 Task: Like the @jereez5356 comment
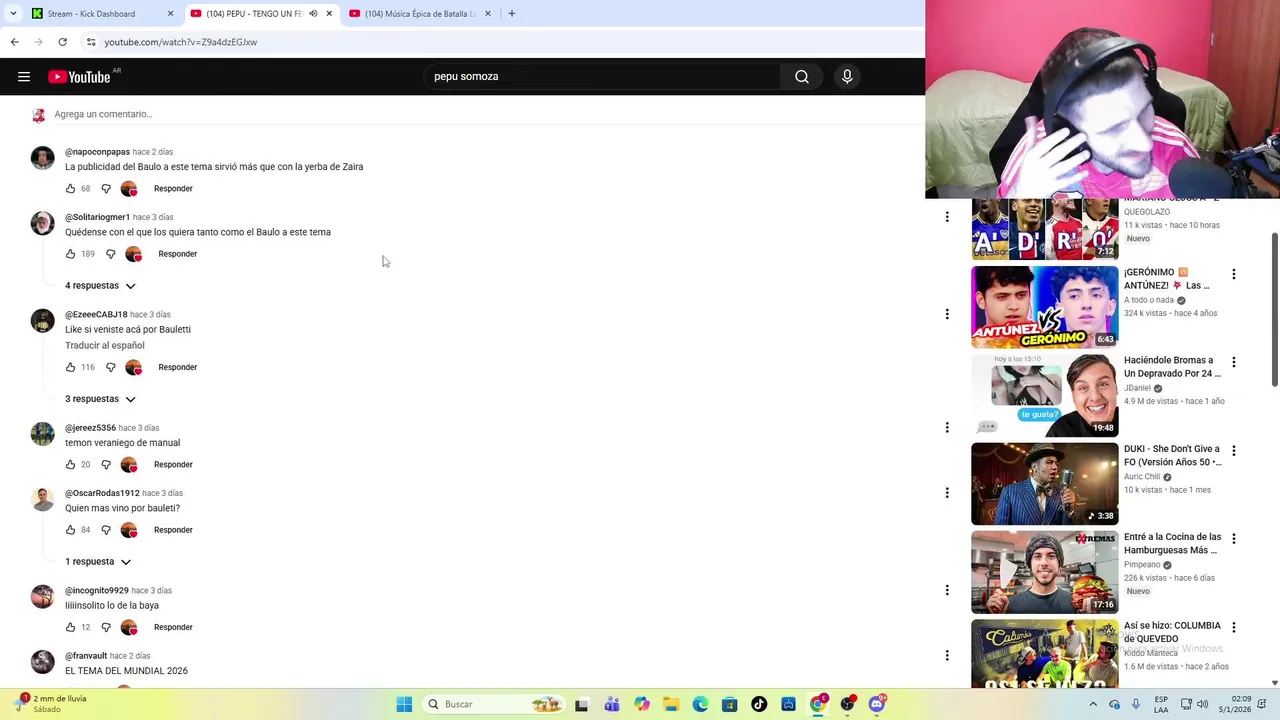click(71, 465)
